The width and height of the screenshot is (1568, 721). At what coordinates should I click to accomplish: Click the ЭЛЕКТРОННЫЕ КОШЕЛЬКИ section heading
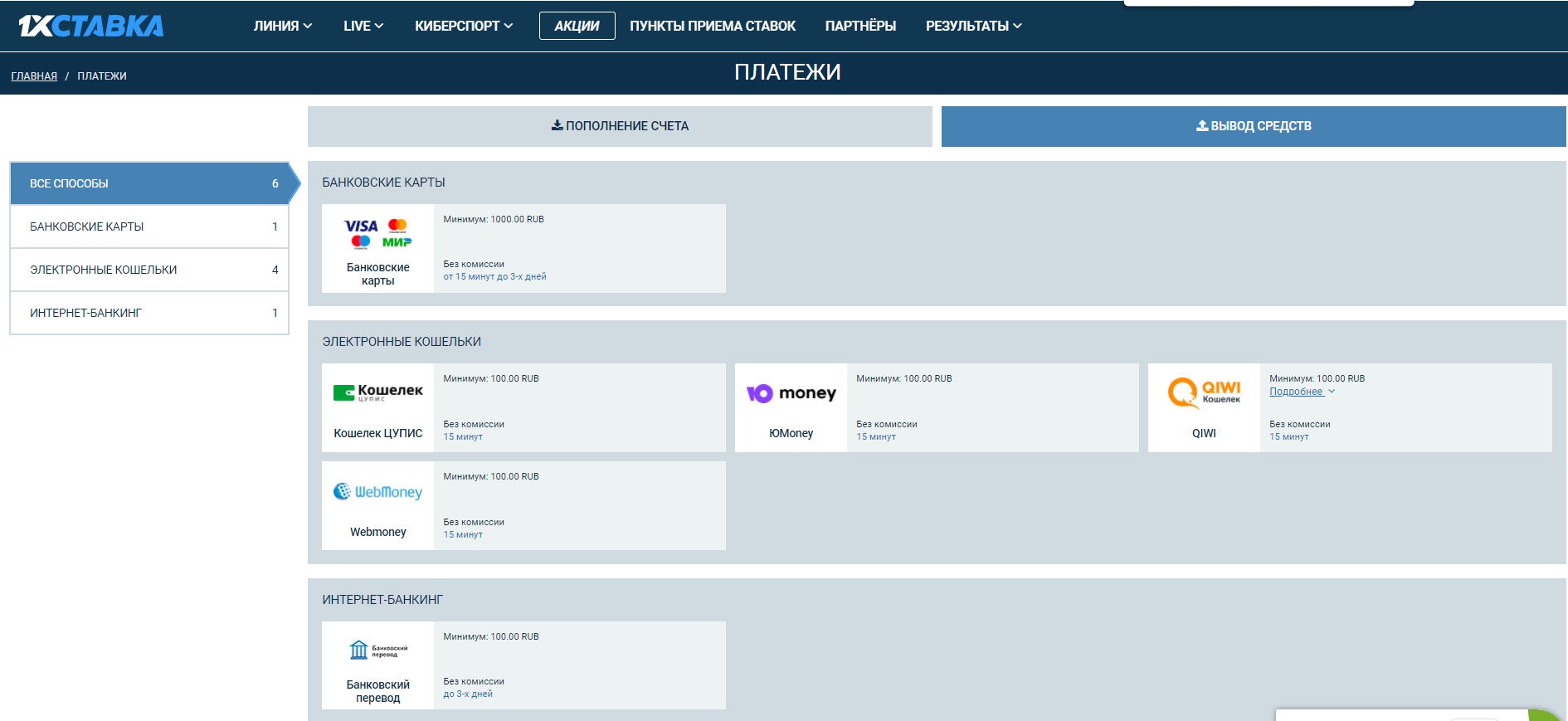(x=402, y=342)
